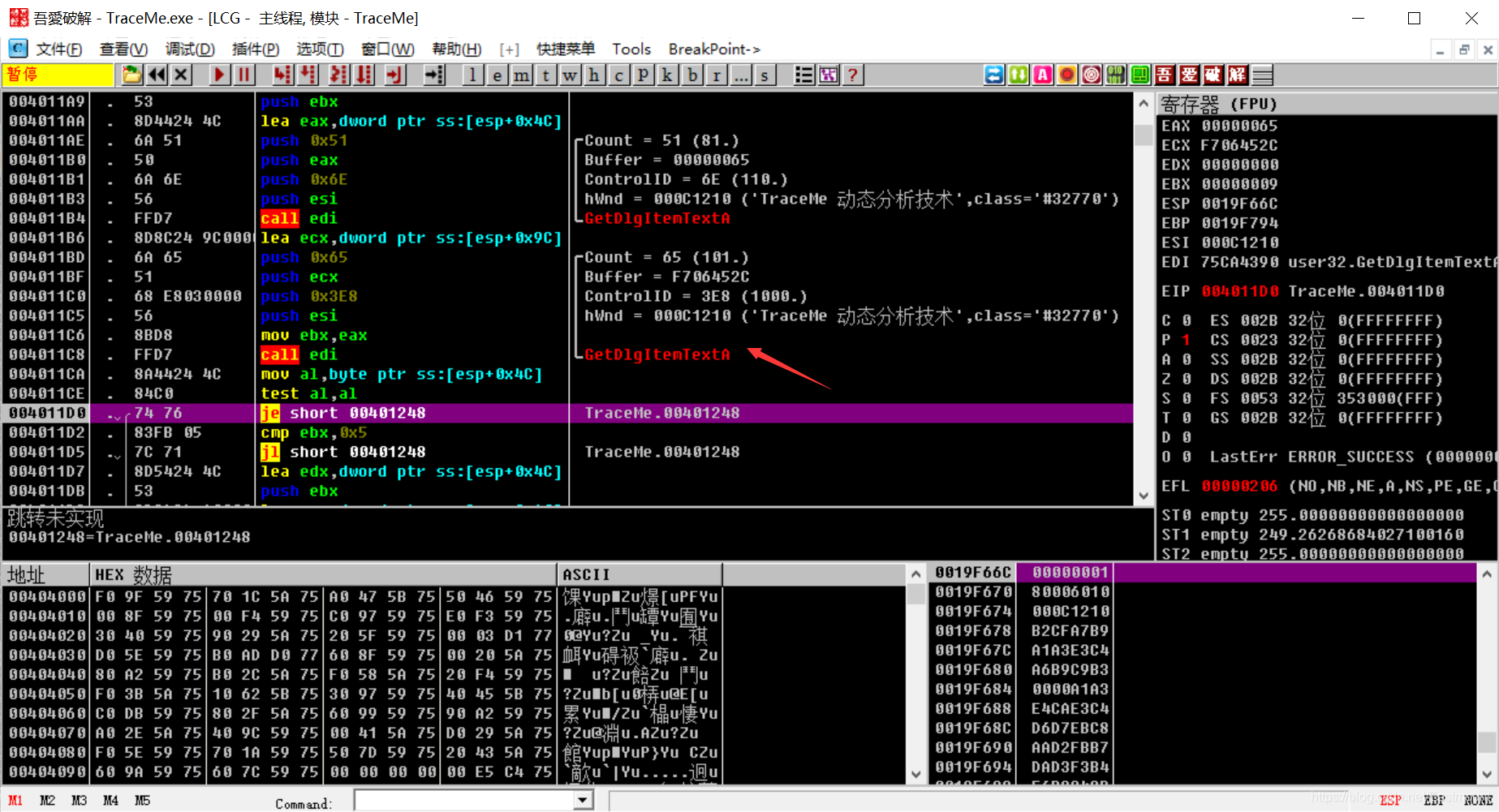Show windows list with the 'w' button
The height and width of the screenshot is (812, 1499).
tap(571, 75)
